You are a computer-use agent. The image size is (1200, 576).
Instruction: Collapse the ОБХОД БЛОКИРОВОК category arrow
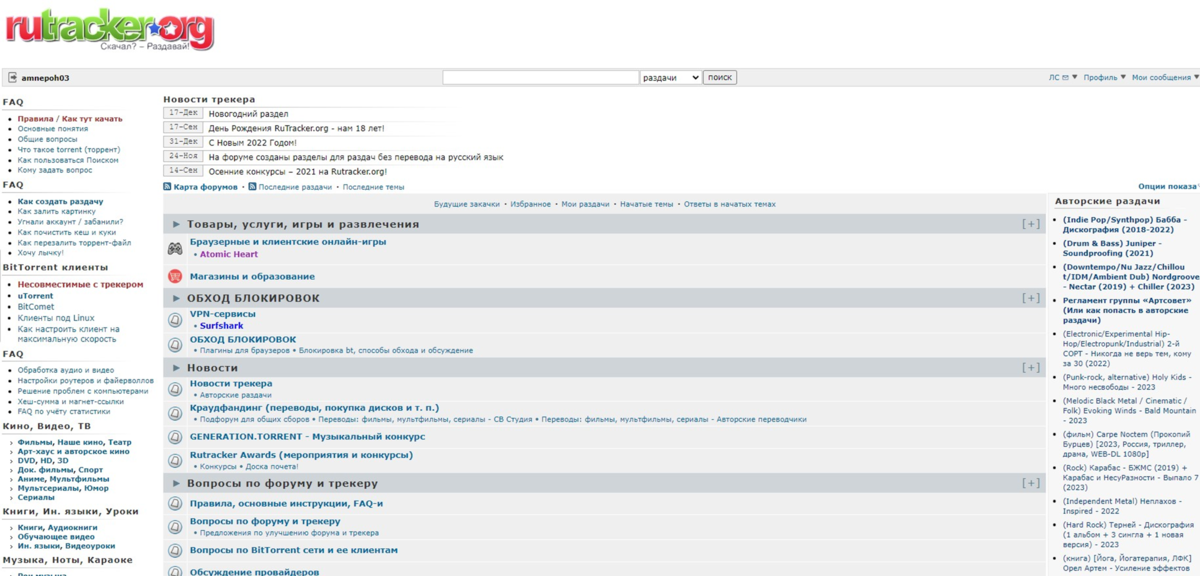(x=177, y=298)
